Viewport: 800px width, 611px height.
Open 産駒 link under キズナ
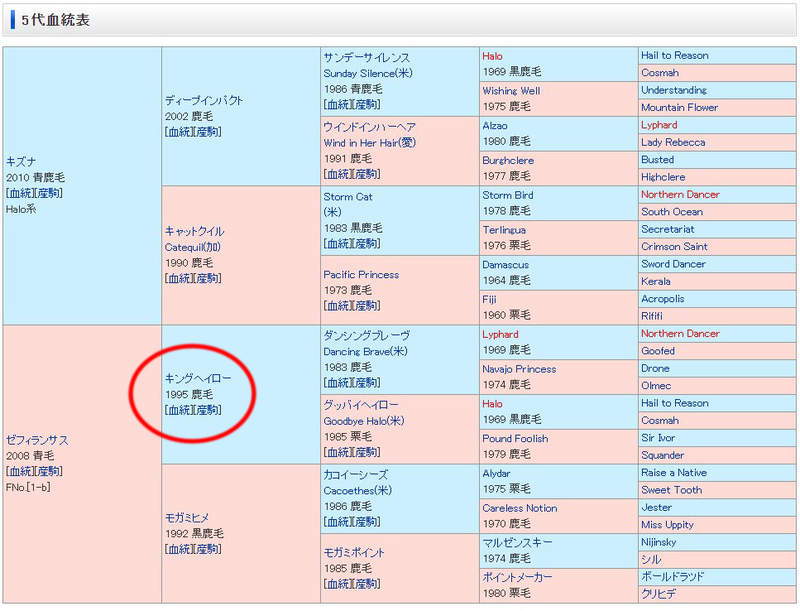48,193
